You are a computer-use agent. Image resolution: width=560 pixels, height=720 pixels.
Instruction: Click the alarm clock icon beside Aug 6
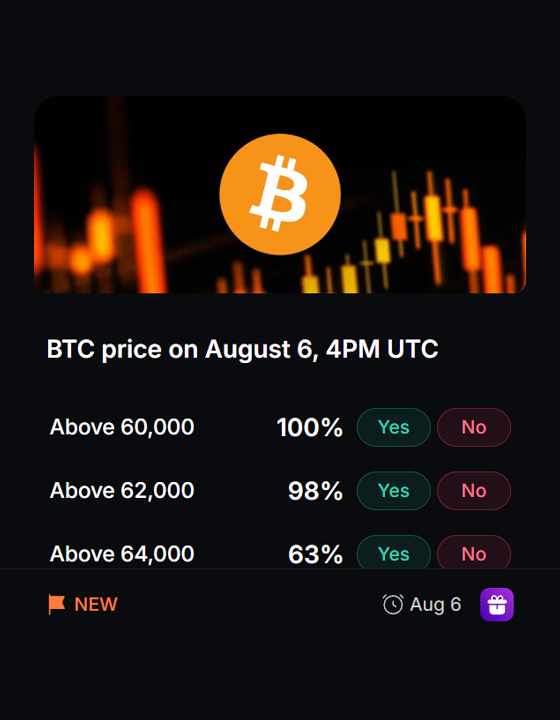coord(393,604)
